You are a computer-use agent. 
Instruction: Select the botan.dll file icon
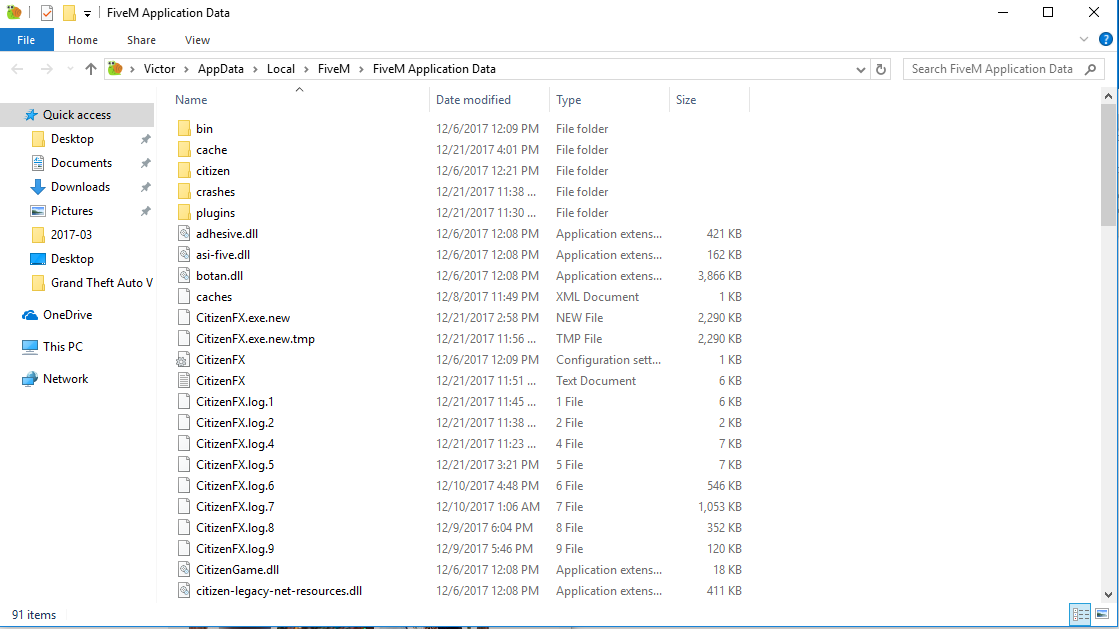[x=184, y=276]
